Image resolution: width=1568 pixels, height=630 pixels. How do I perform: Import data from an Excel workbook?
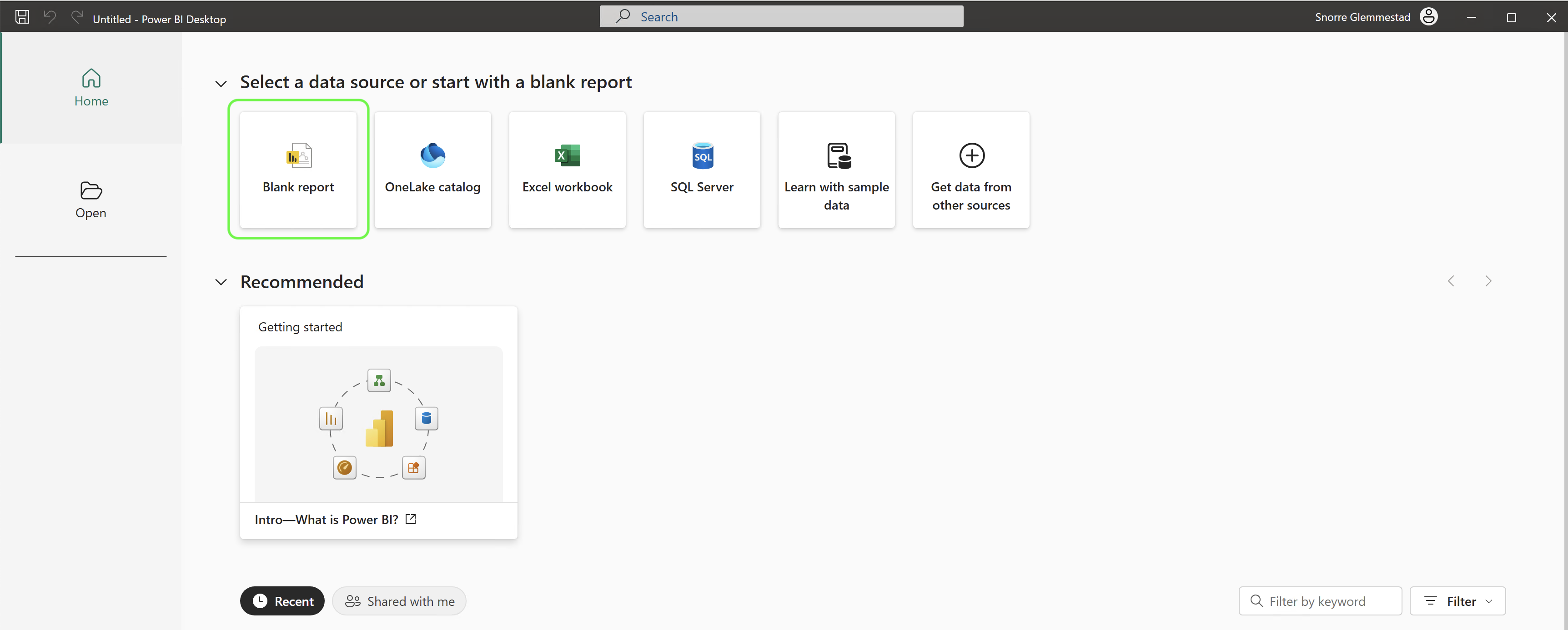click(567, 170)
